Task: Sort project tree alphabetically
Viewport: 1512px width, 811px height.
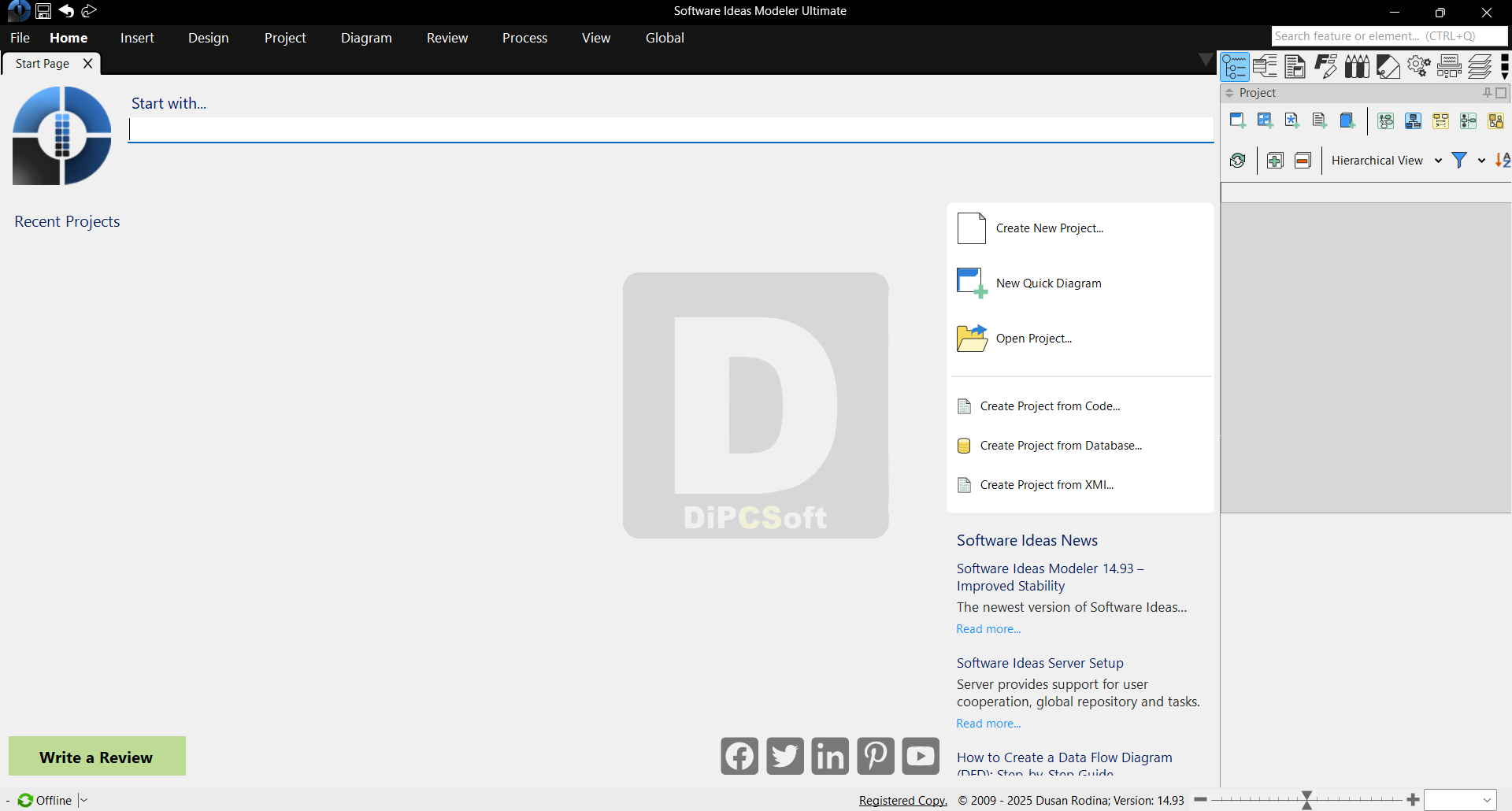Action: (1503, 161)
